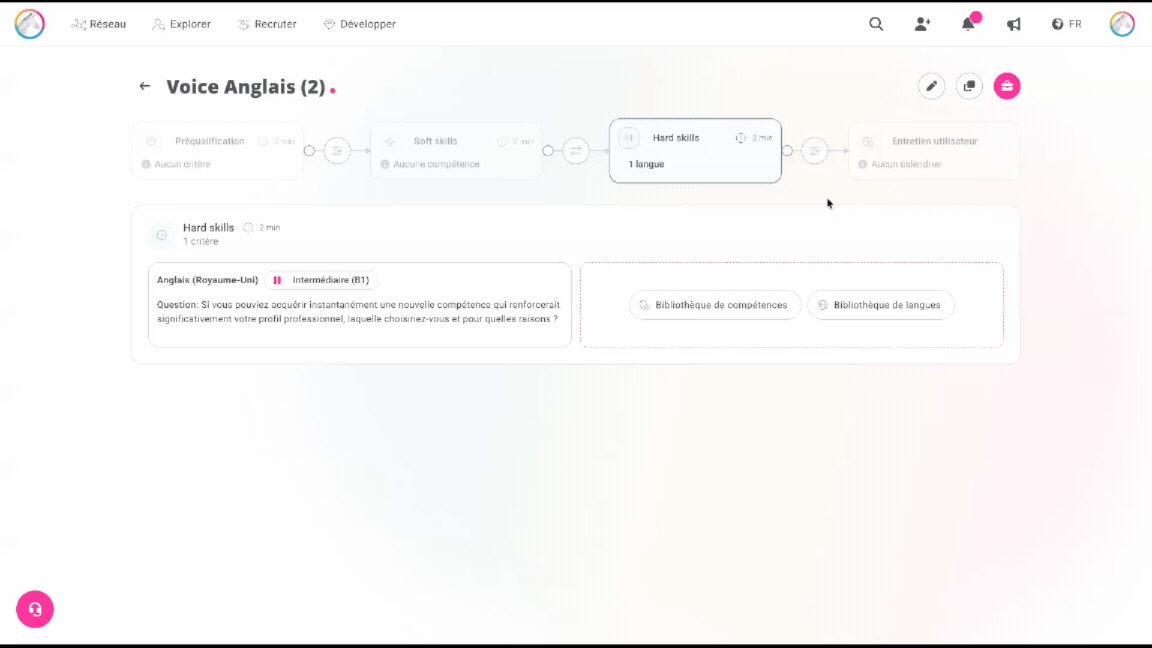This screenshot has height=648, width=1152.
Task: Click the add user icon
Action: pyautogui.click(x=922, y=24)
